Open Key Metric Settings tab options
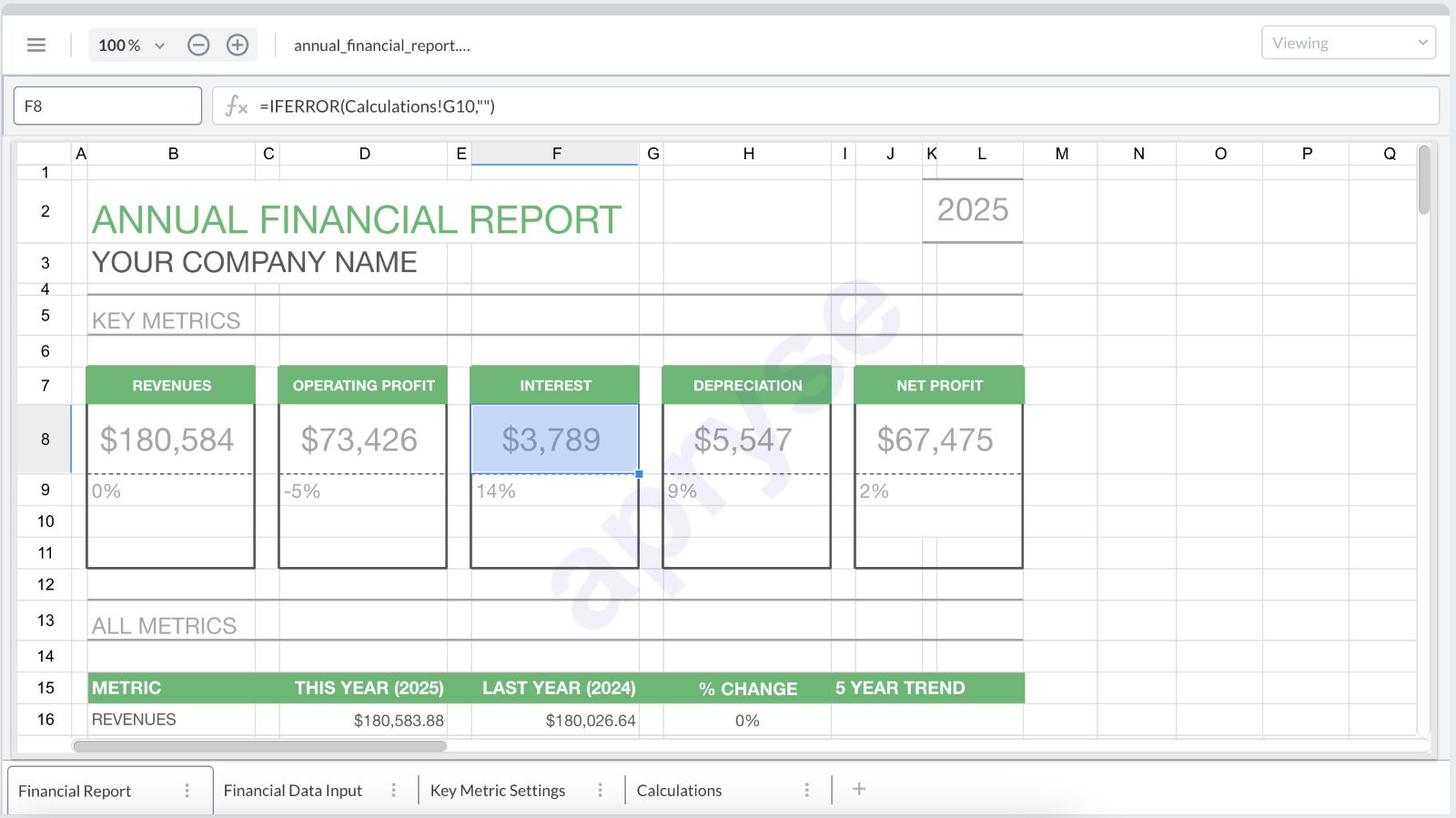 (601, 791)
